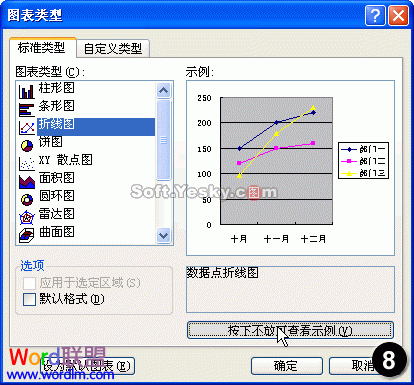Select the XY 散点图 entry text

pyautogui.click(x=65, y=160)
